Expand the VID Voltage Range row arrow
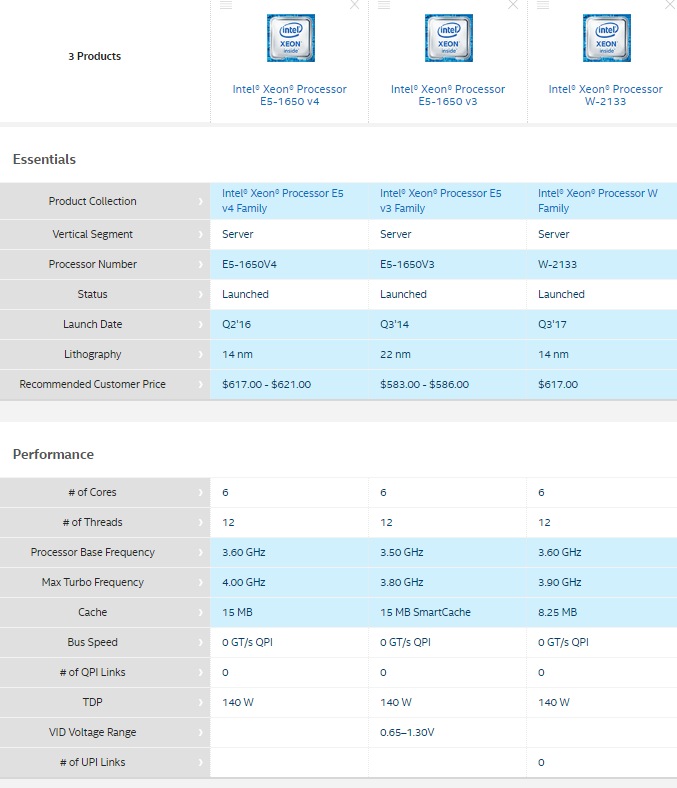The image size is (677, 788). point(201,732)
